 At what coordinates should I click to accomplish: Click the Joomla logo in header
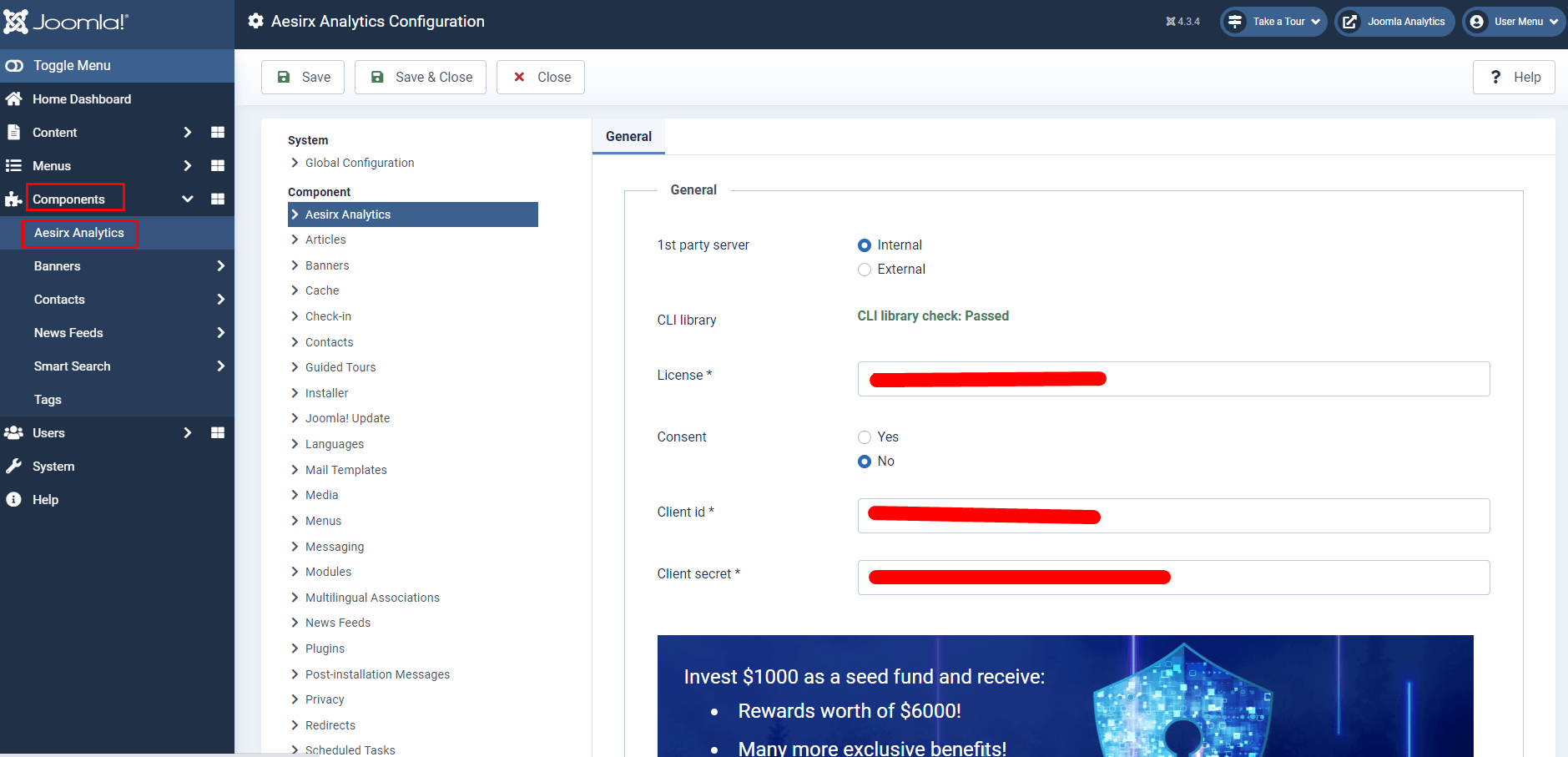(x=65, y=22)
